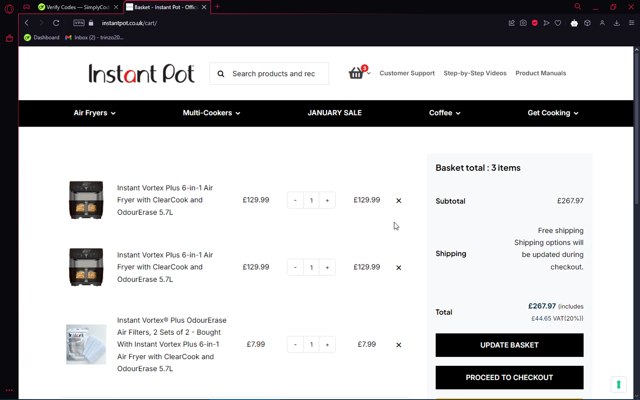The width and height of the screenshot is (640, 400).
Task: Click the search magnifier icon on site
Action: pos(221,74)
